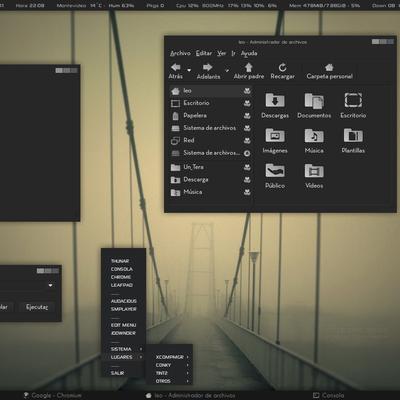Viewport: 400px width, 400px height.
Task: Open the Ayuda menu
Action: tap(249, 53)
